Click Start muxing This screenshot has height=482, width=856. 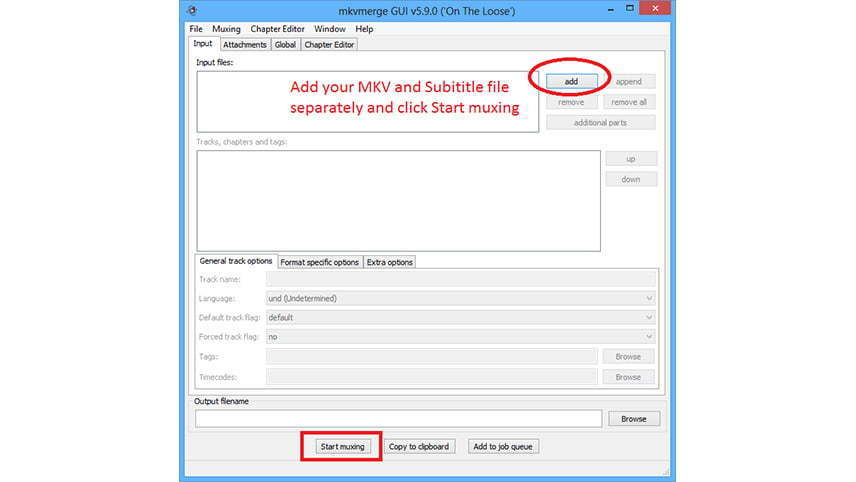(343, 447)
